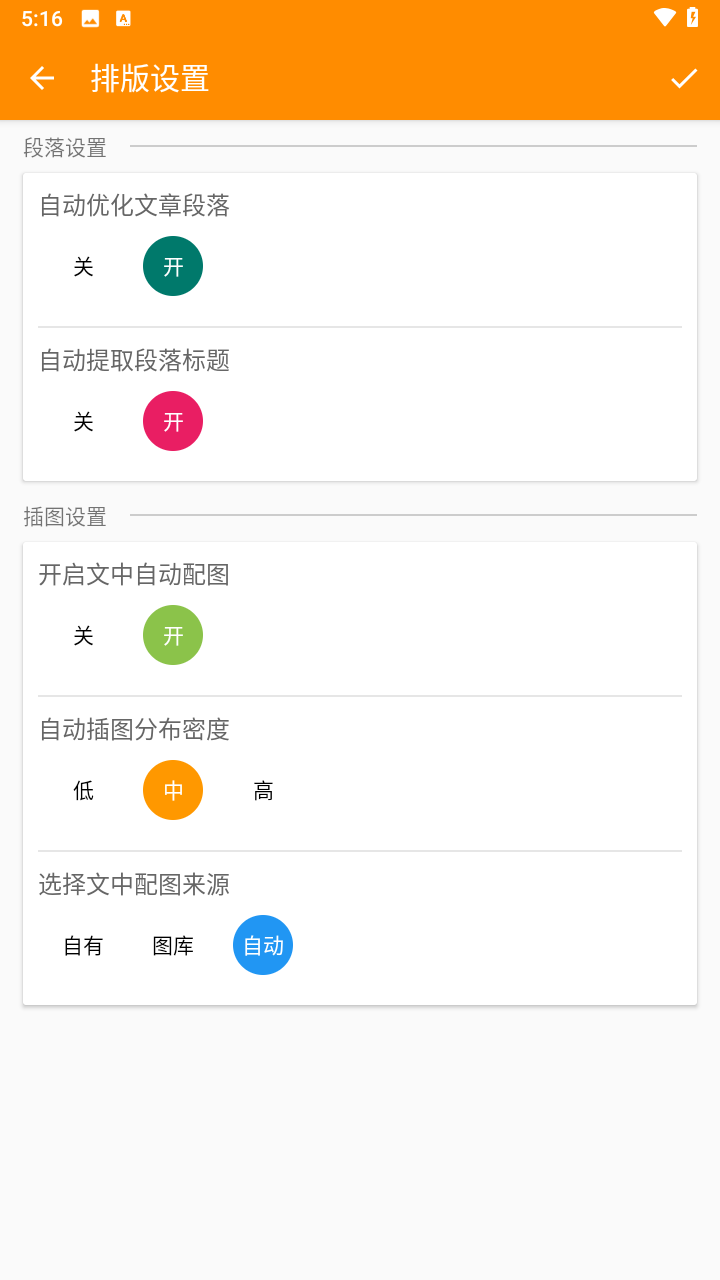Tap the back arrow icon
The image size is (720, 1280).
pos(41,78)
